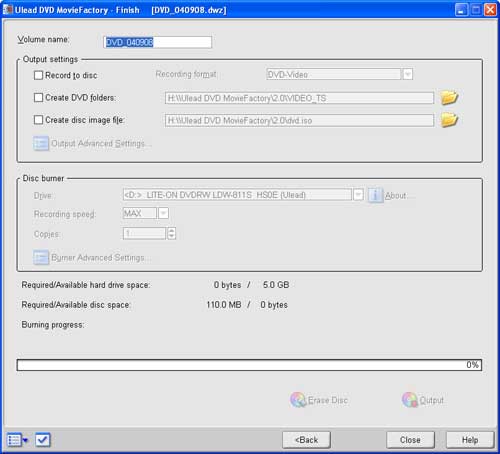The height and width of the screenshot is (454, 500).
Task: Browse folder icon for DVD folders path
Action: [x=449, y=98]
